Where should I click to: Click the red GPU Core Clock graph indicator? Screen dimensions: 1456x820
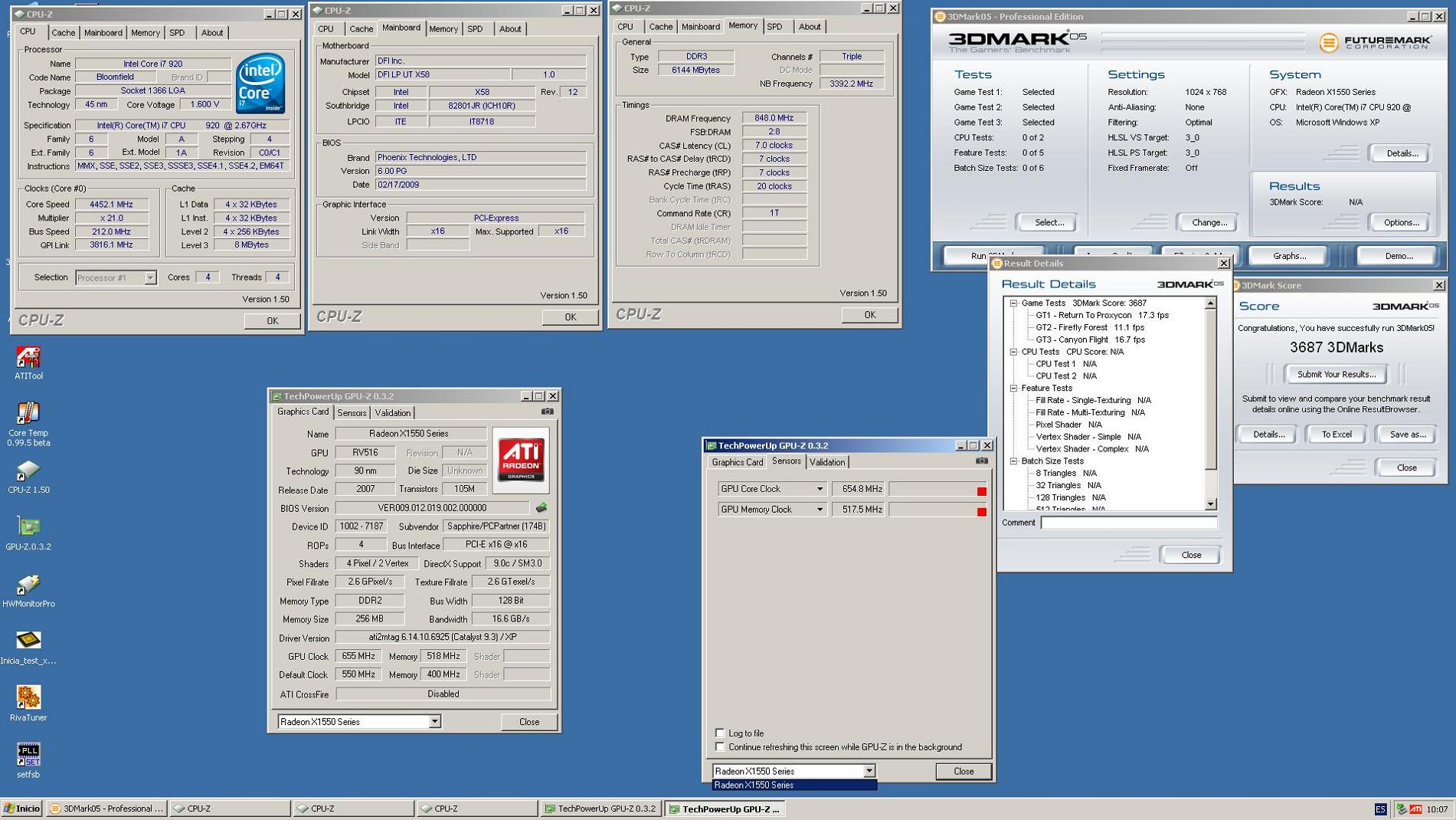[981, 491]
